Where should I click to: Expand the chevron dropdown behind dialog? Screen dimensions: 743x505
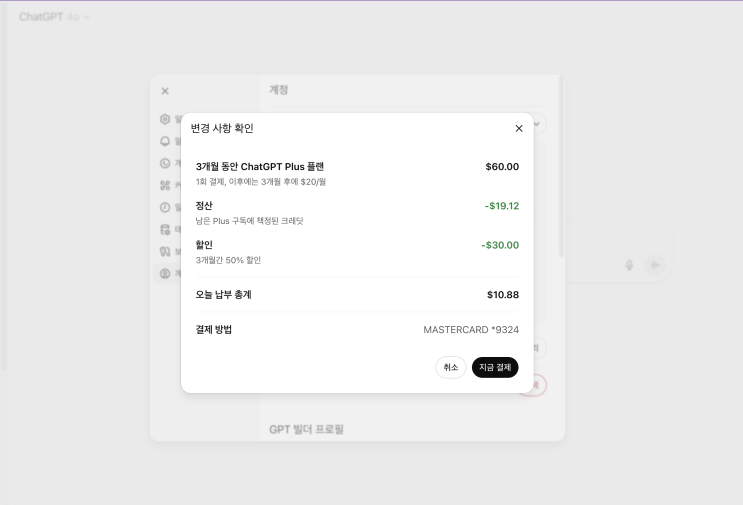(x=537, y=124)
